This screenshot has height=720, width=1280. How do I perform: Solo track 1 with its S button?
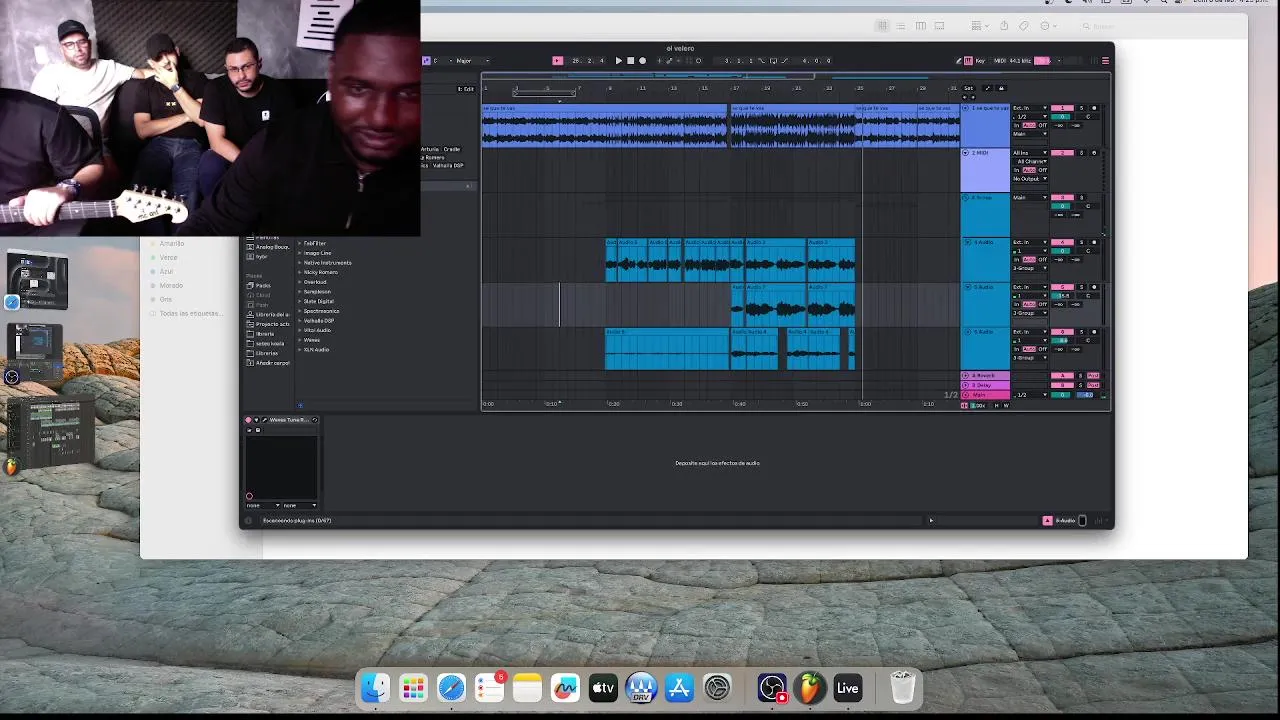(1081, 108)
